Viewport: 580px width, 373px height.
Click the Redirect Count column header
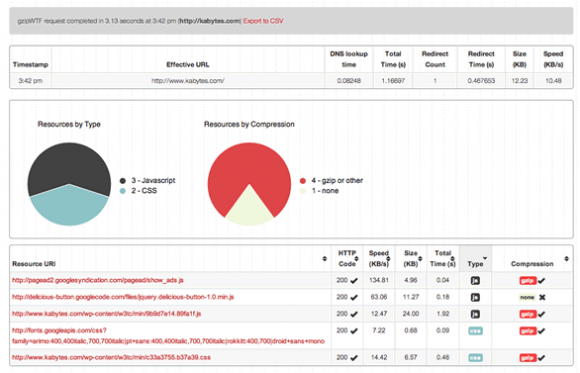pos(435,59)
